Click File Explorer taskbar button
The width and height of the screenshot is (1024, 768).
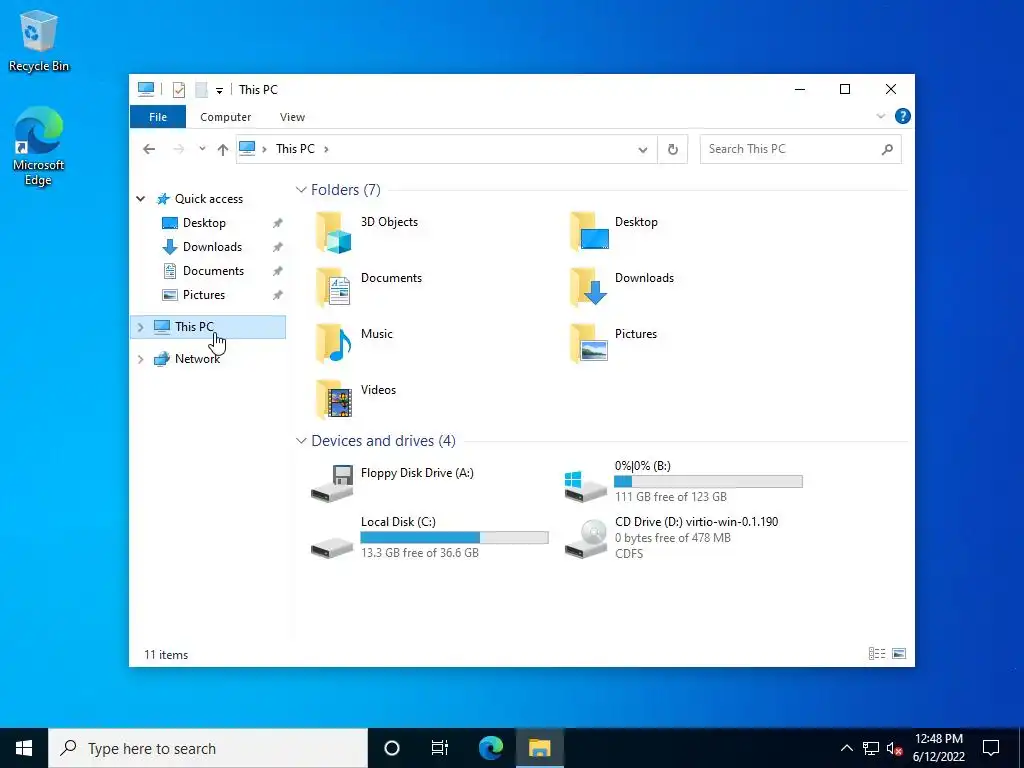tap(539, 748)
